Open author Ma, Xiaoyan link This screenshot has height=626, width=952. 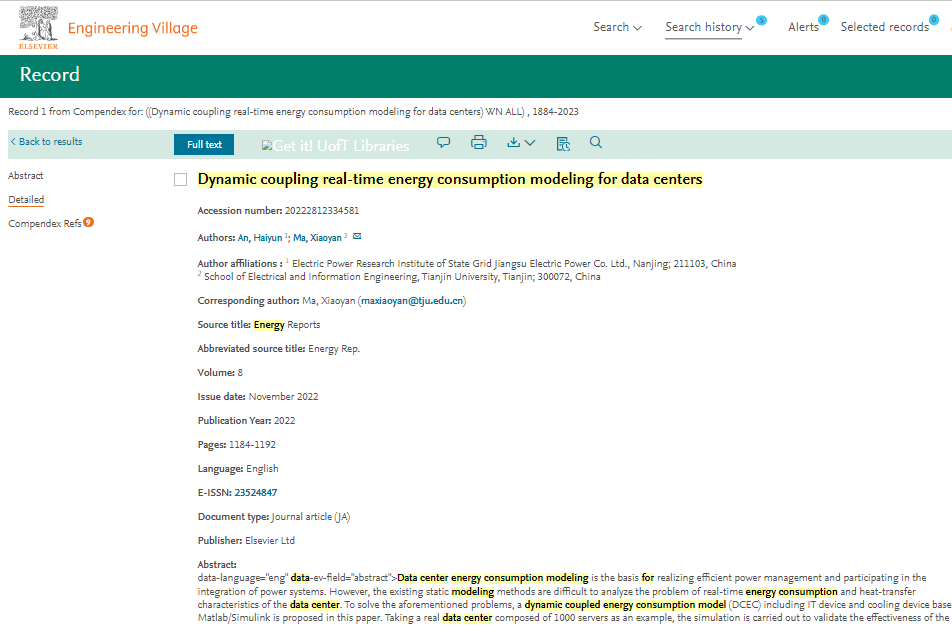pyautogui.click(x=318, y=238)
